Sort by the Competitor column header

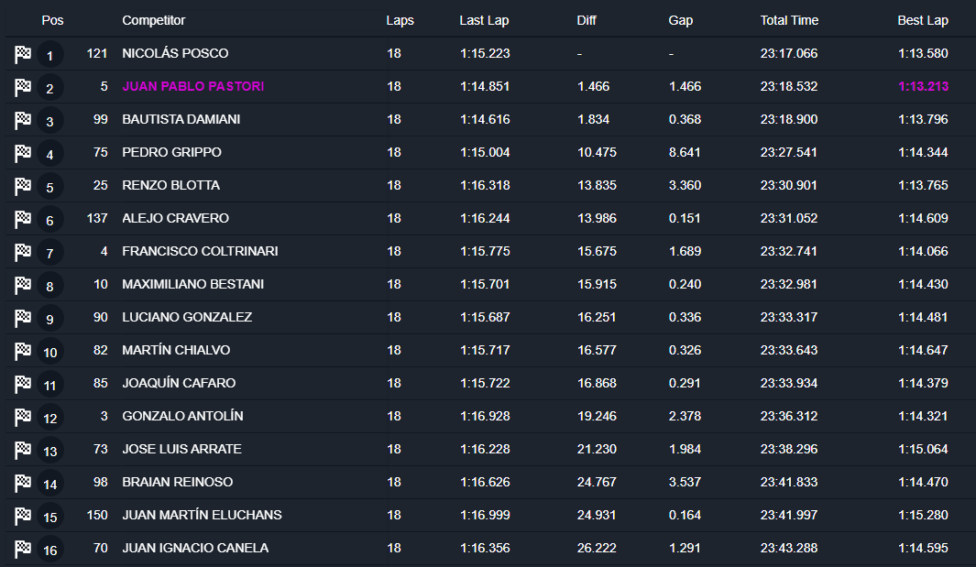click(153, 20)
